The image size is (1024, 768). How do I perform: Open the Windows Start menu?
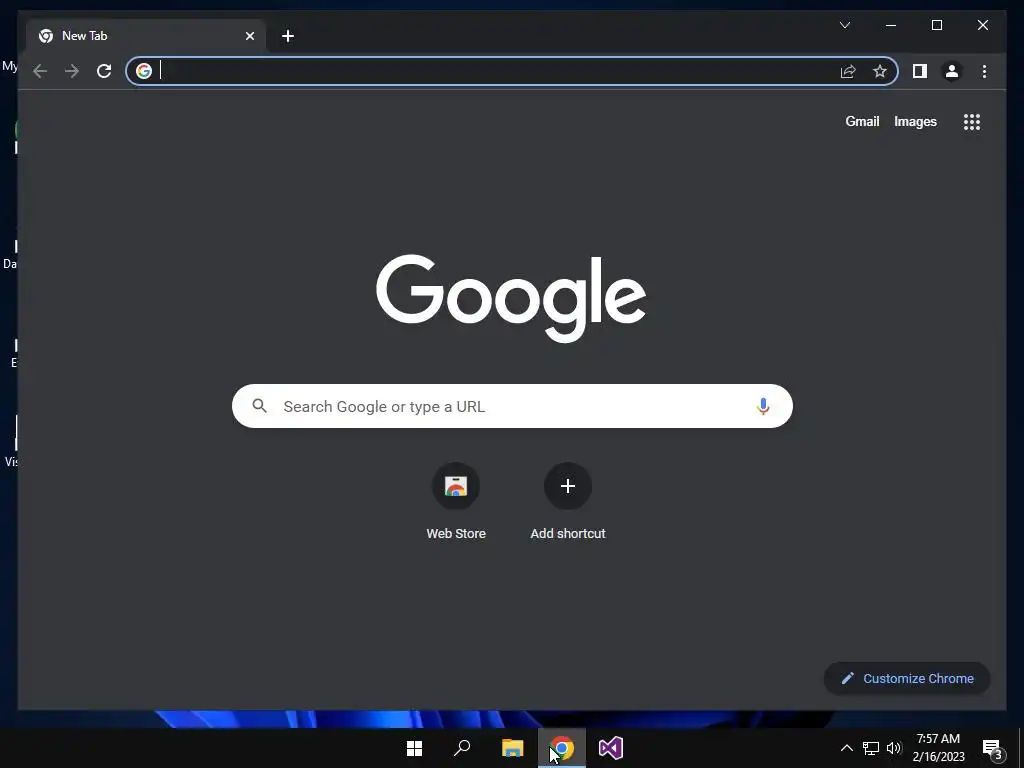pos(414,748)
